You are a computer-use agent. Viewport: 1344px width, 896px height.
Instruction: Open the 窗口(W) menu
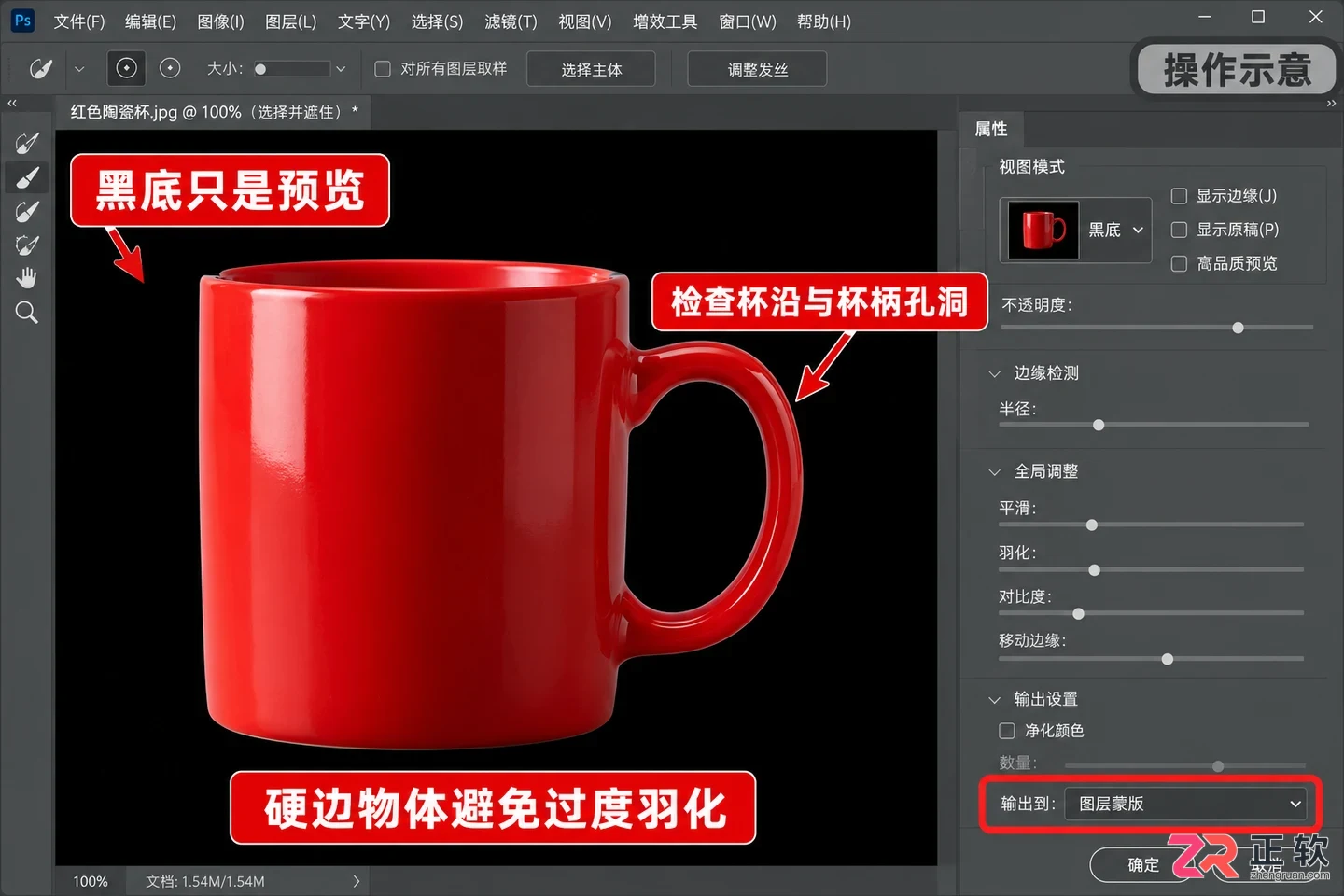[748, 21]
